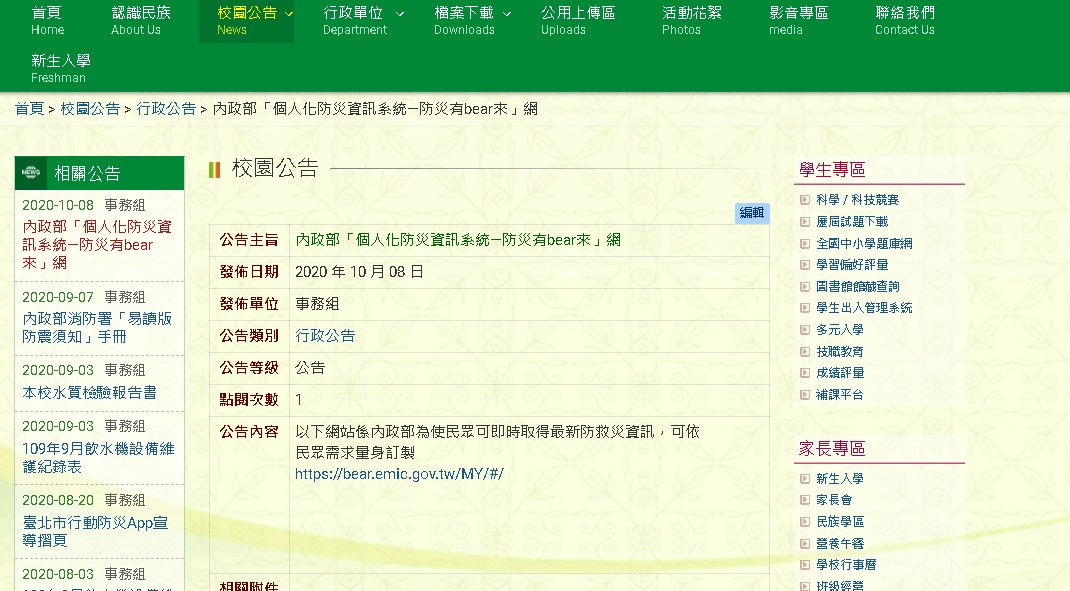Click the 校園公告 breadcrumb link
The height and width of the screenshot is (591, 1070).
pos(90,109)
